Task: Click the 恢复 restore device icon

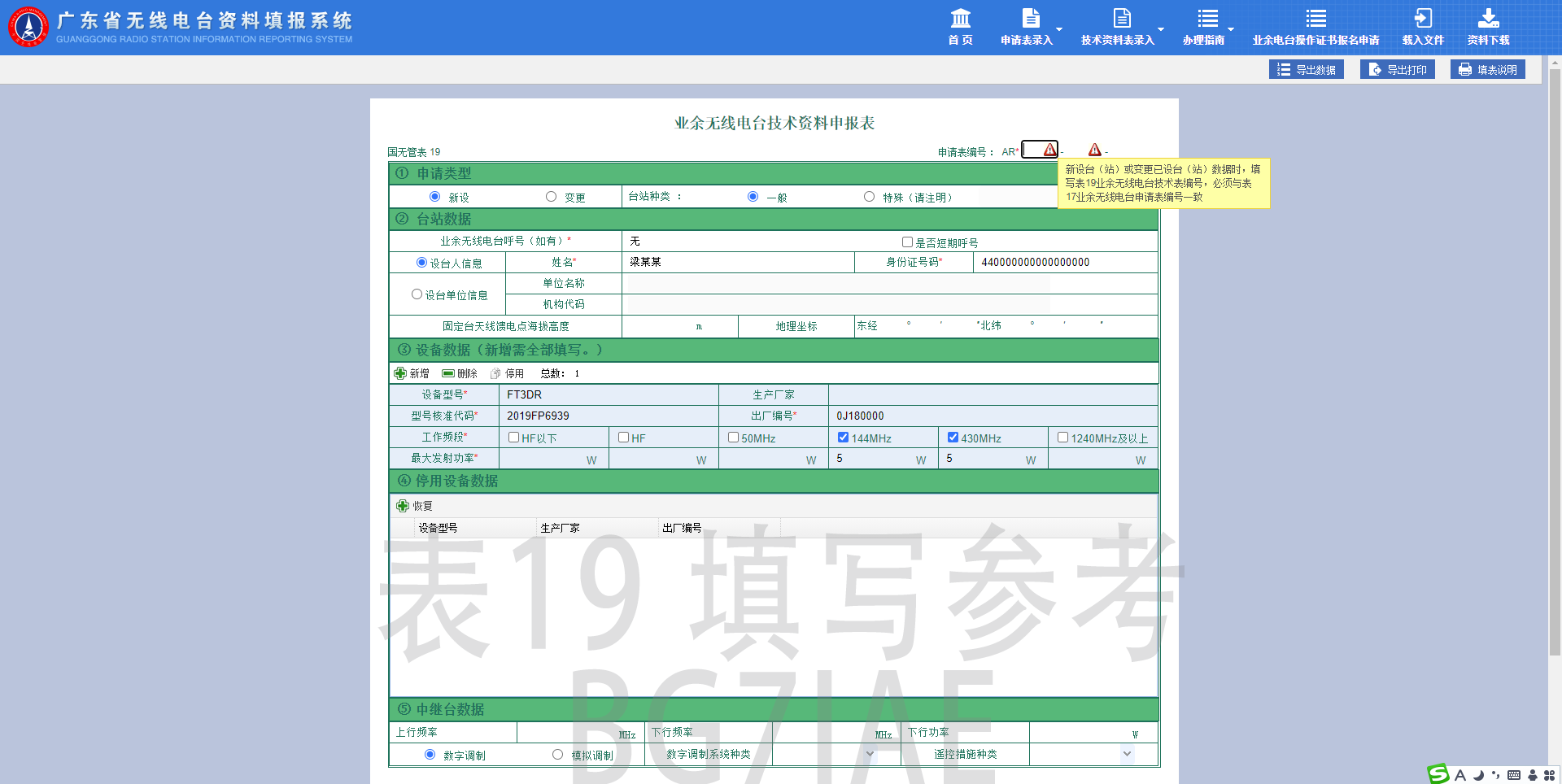Action: [403, 506]
